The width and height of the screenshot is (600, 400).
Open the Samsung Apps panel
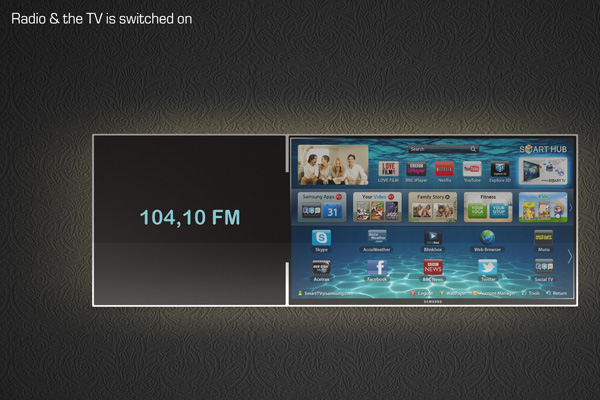pyautogui.click(x=319, y=207)
